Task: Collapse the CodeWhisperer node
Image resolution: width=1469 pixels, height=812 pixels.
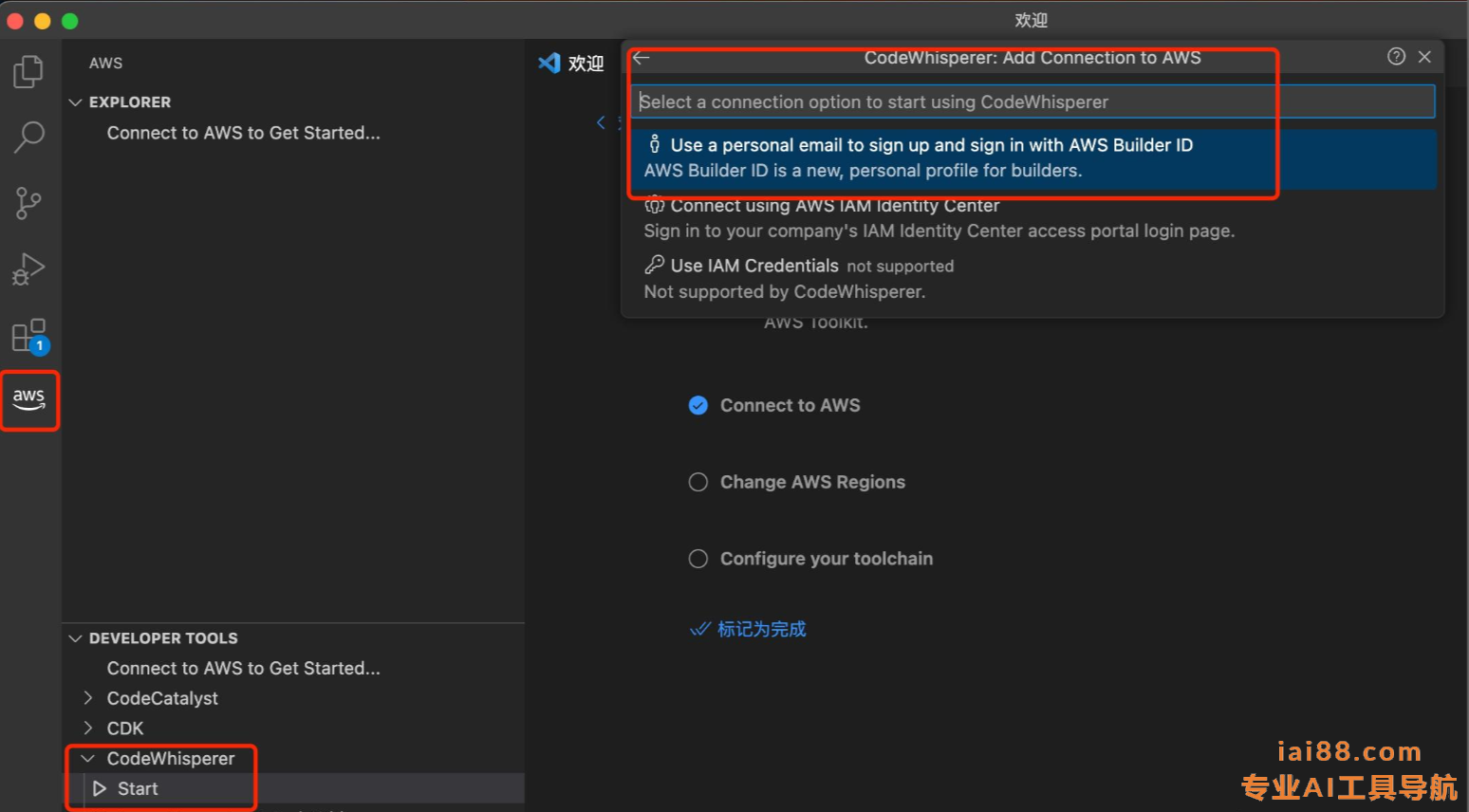Action: click(x=88, y=759)
